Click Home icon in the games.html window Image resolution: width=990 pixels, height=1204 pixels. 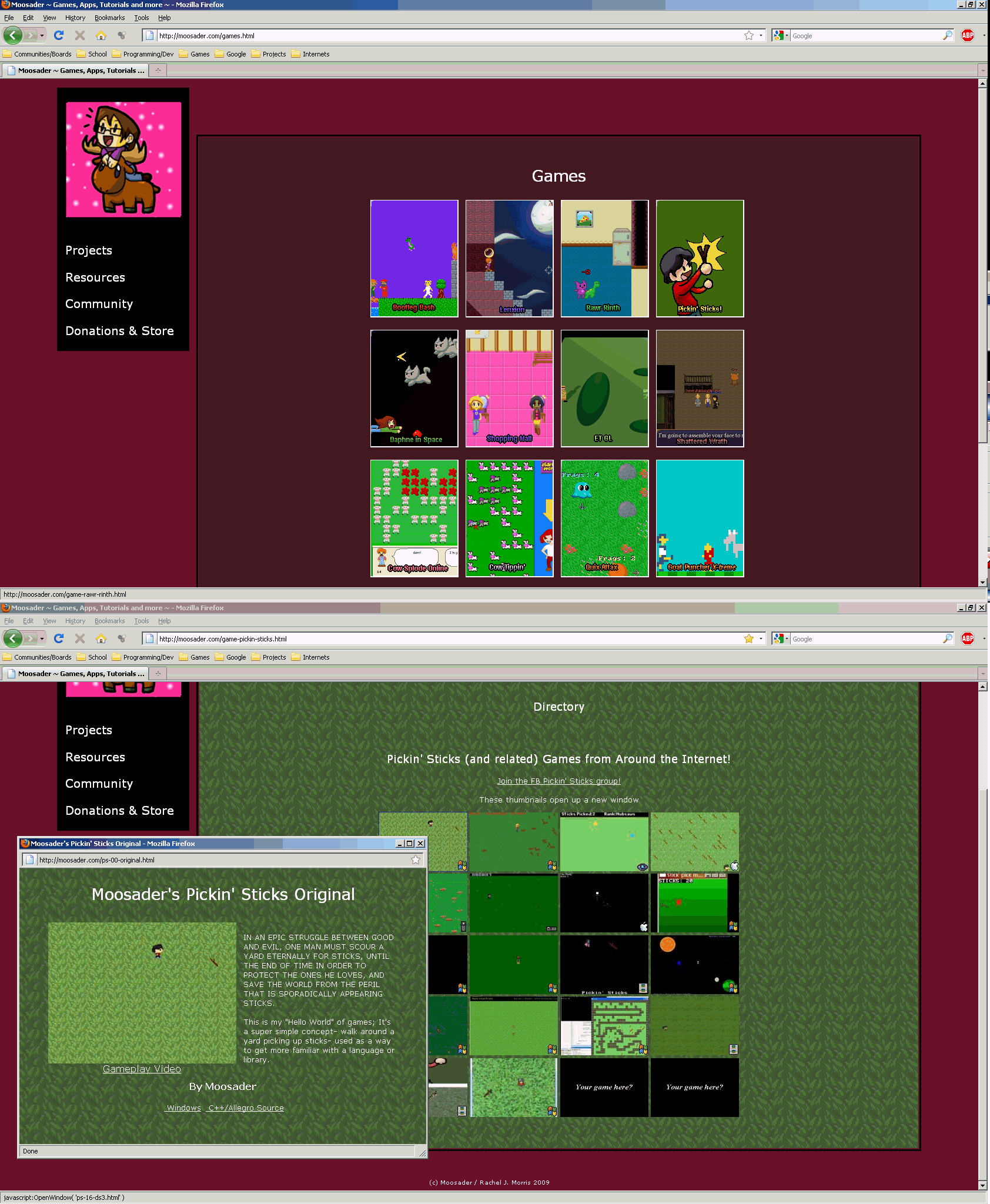point(101,36)
